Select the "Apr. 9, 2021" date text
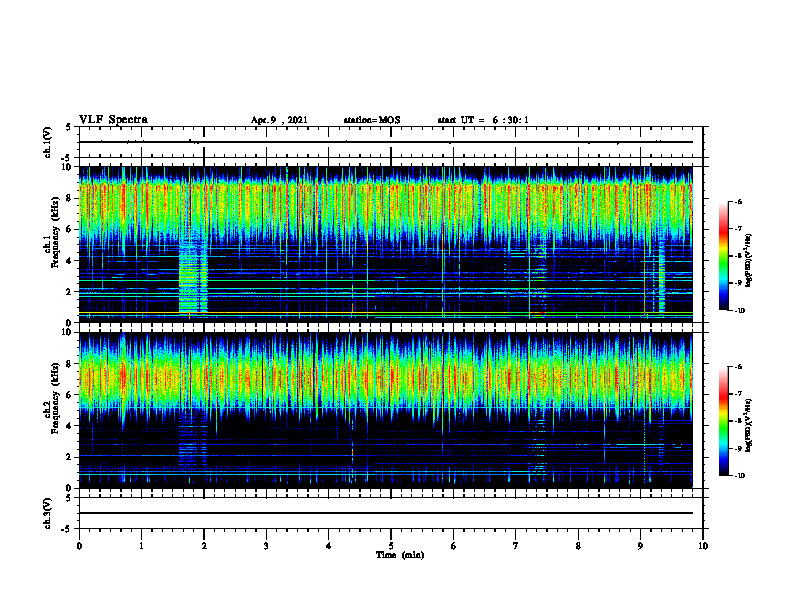 pos(279,120)
